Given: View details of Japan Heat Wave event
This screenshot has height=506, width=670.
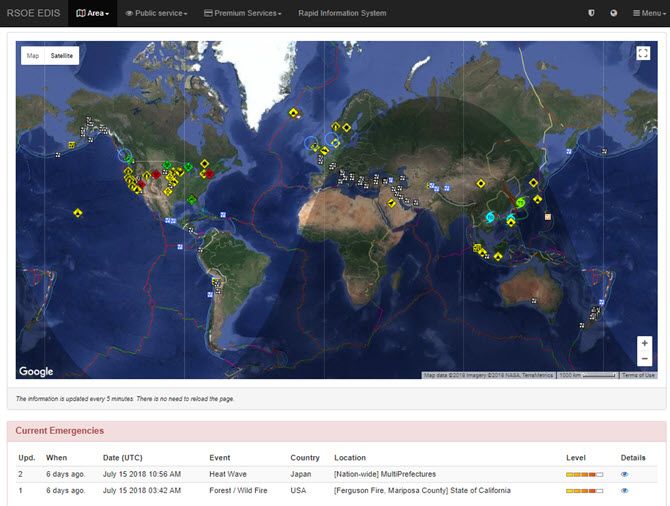Looking at the screenshot, I should (x=625, y=474).
